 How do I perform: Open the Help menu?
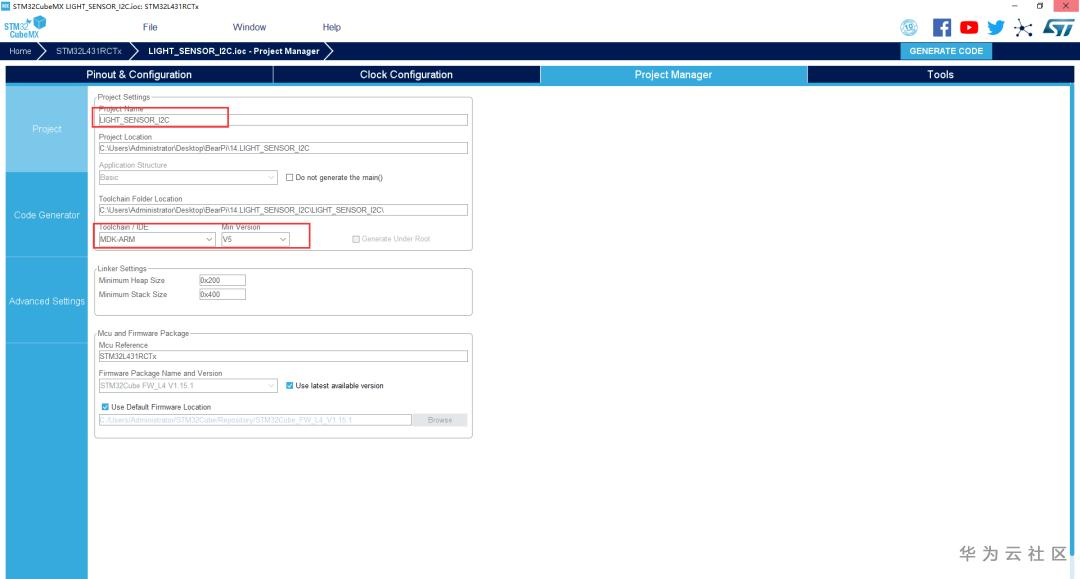(331, 28)
